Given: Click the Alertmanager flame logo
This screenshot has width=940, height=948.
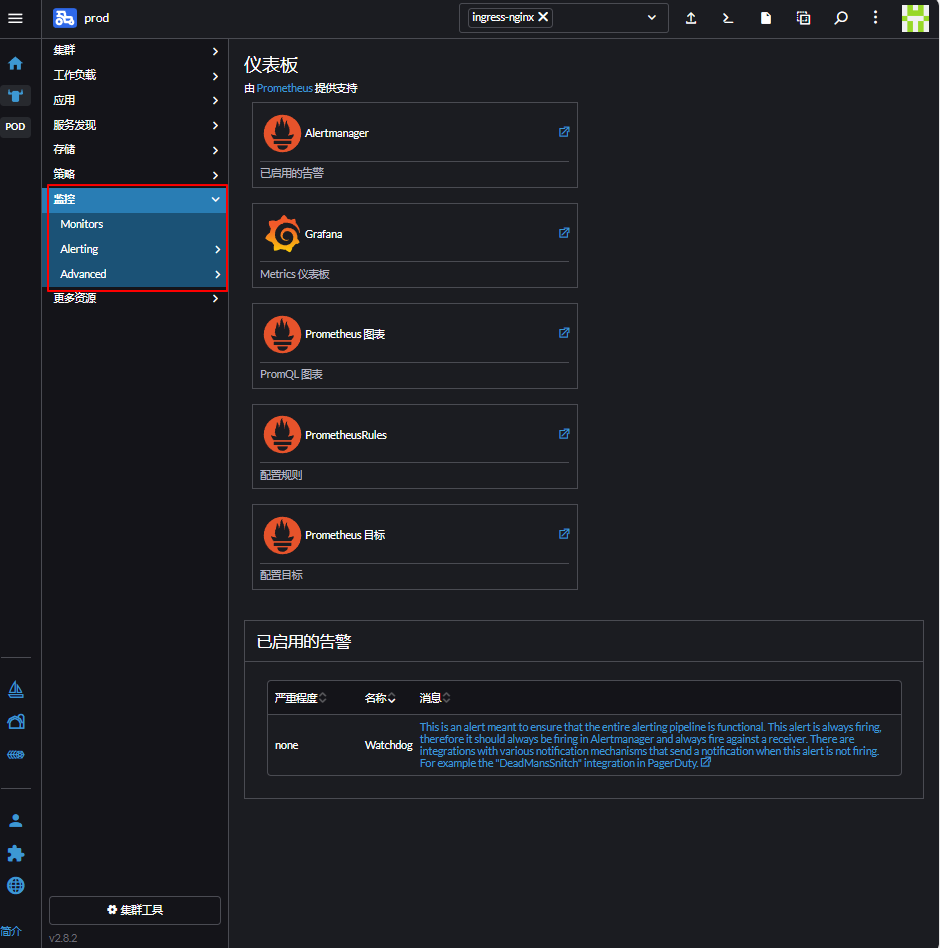Looking at the screenshot, I should 282,133.
